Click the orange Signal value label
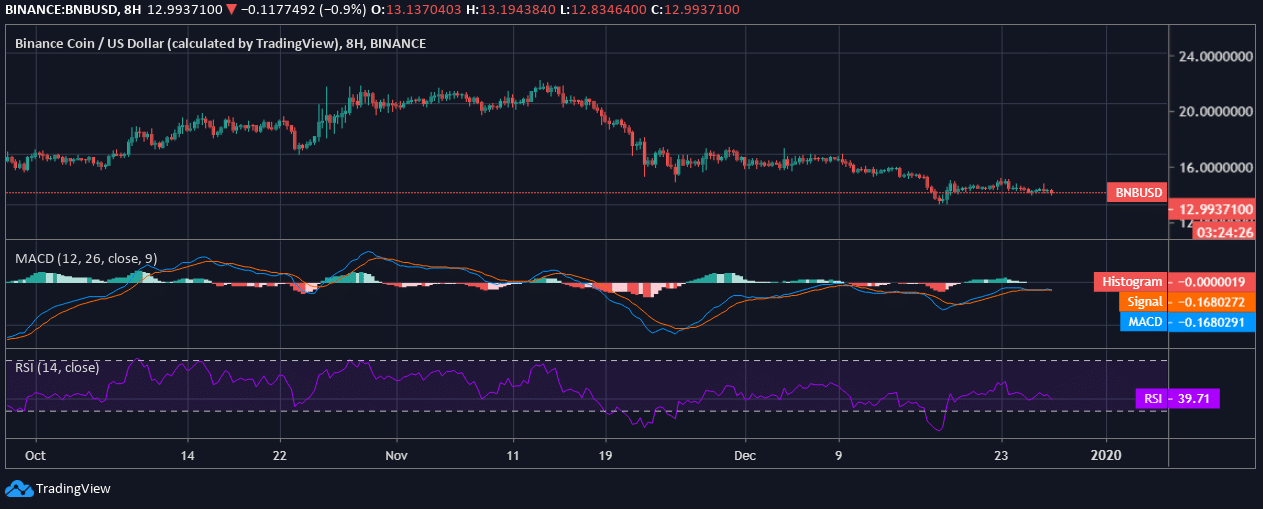Screen dimensions: 1263x509 point(1186,301)
